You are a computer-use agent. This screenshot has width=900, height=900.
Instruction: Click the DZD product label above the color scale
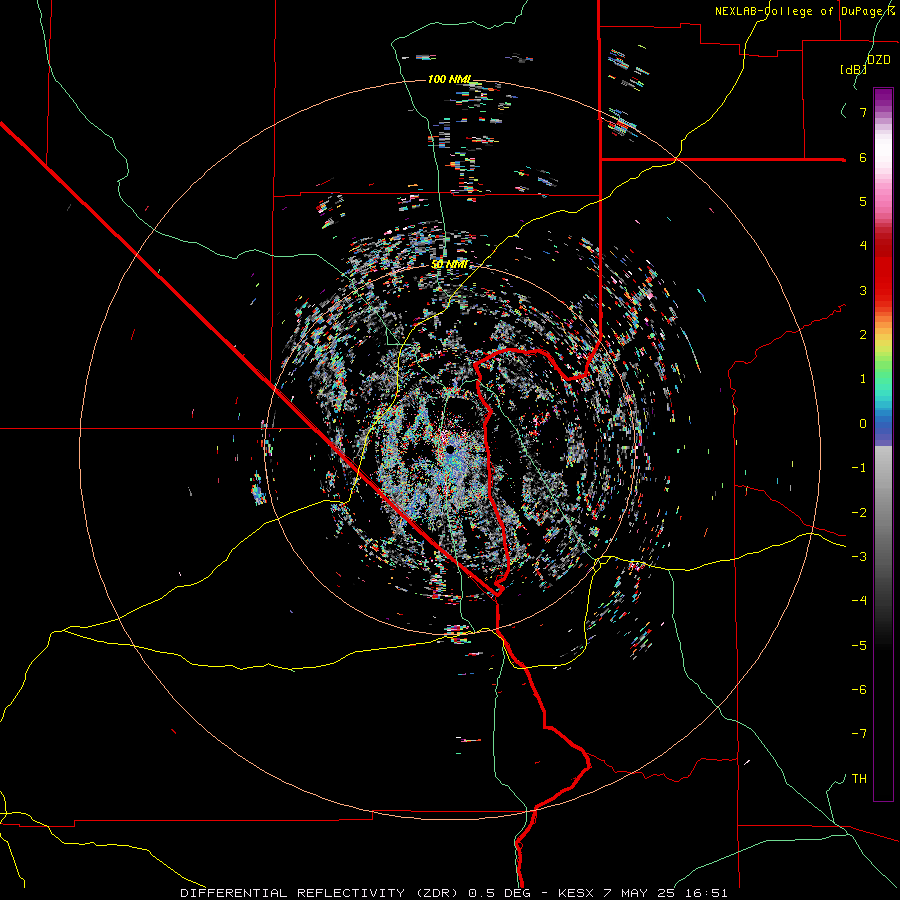878,60
